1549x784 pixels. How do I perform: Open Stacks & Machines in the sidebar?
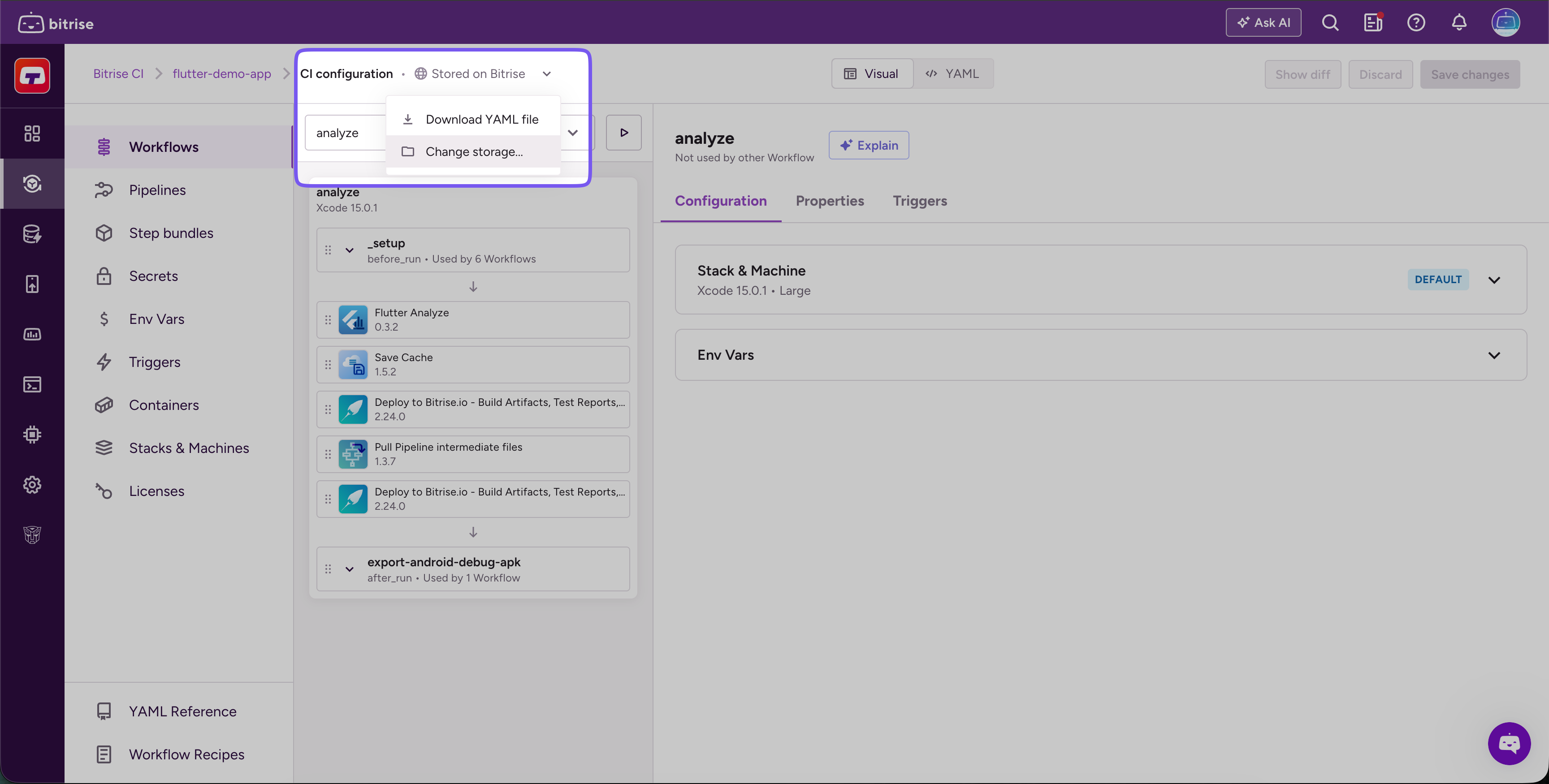(x=178, y=448)
